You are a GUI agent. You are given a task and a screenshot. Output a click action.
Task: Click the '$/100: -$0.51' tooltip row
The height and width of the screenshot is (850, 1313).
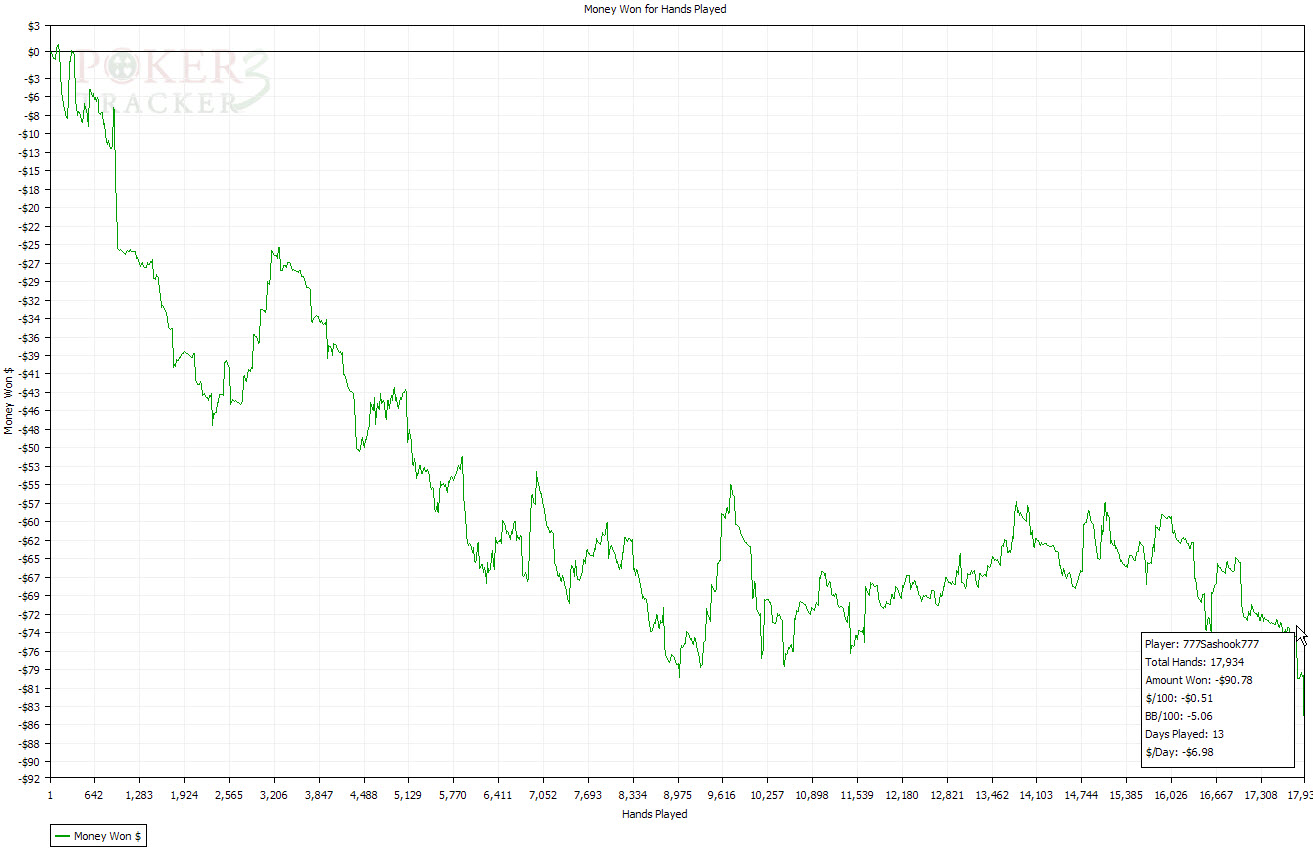[x=1178, y=698]
